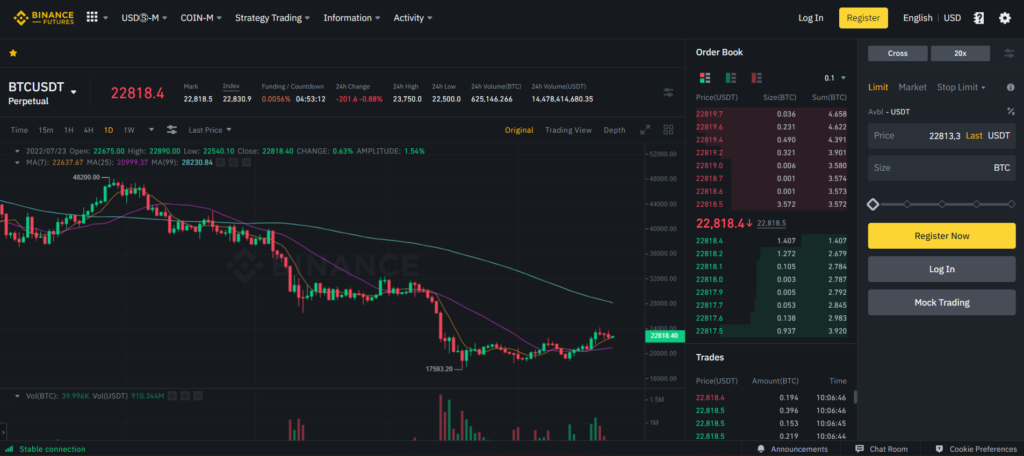This screenshot has width=1024, height=456.
Task: Open the Information menu
Action: coord(352,18)
